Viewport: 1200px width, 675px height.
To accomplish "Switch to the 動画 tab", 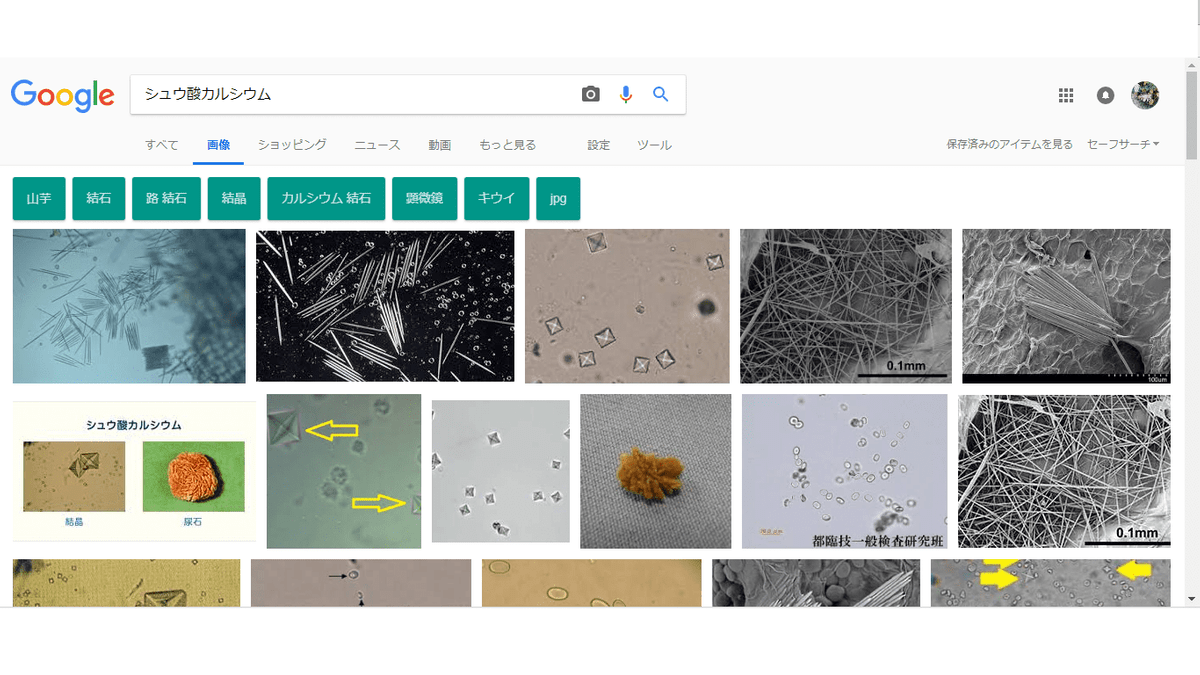I will [440, 145].
